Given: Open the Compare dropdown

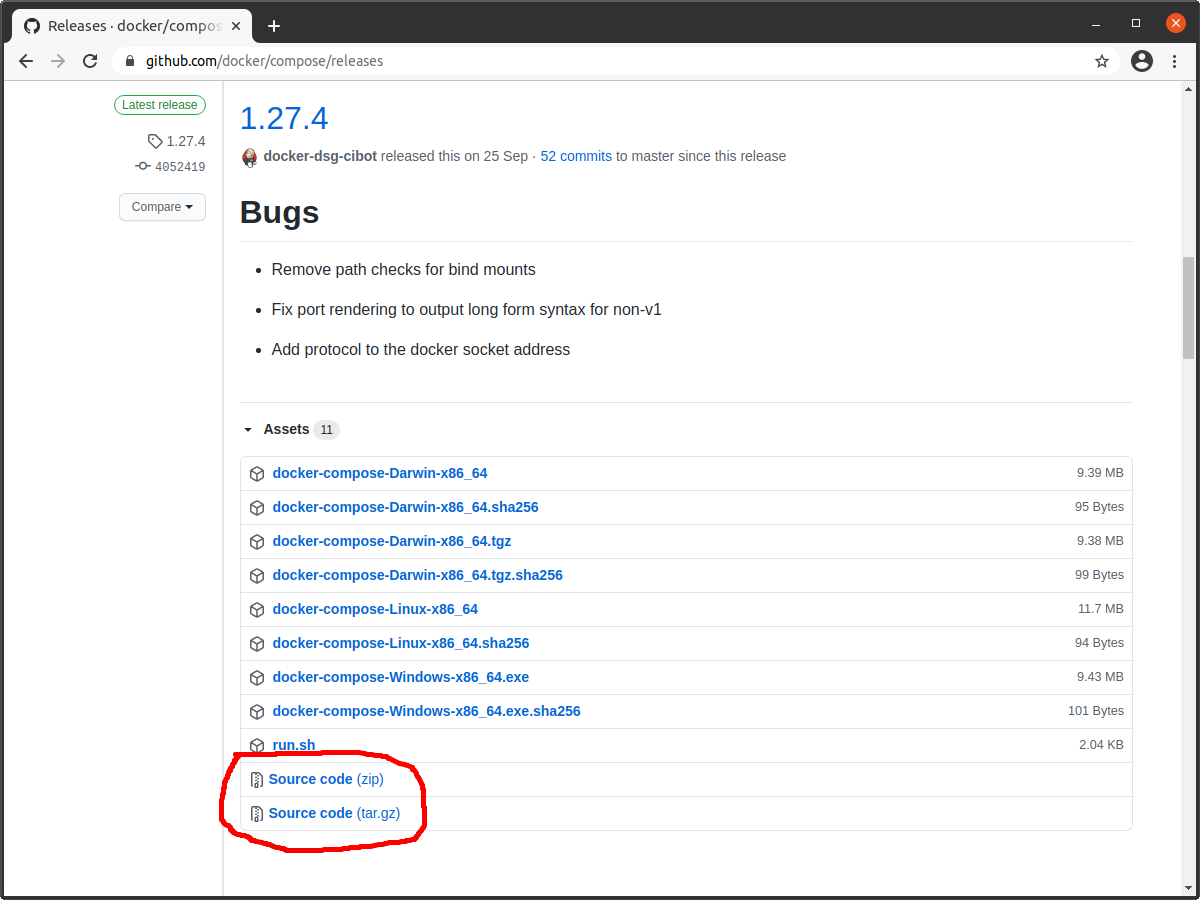Looking at the screenshot, I should coord(162,207).
